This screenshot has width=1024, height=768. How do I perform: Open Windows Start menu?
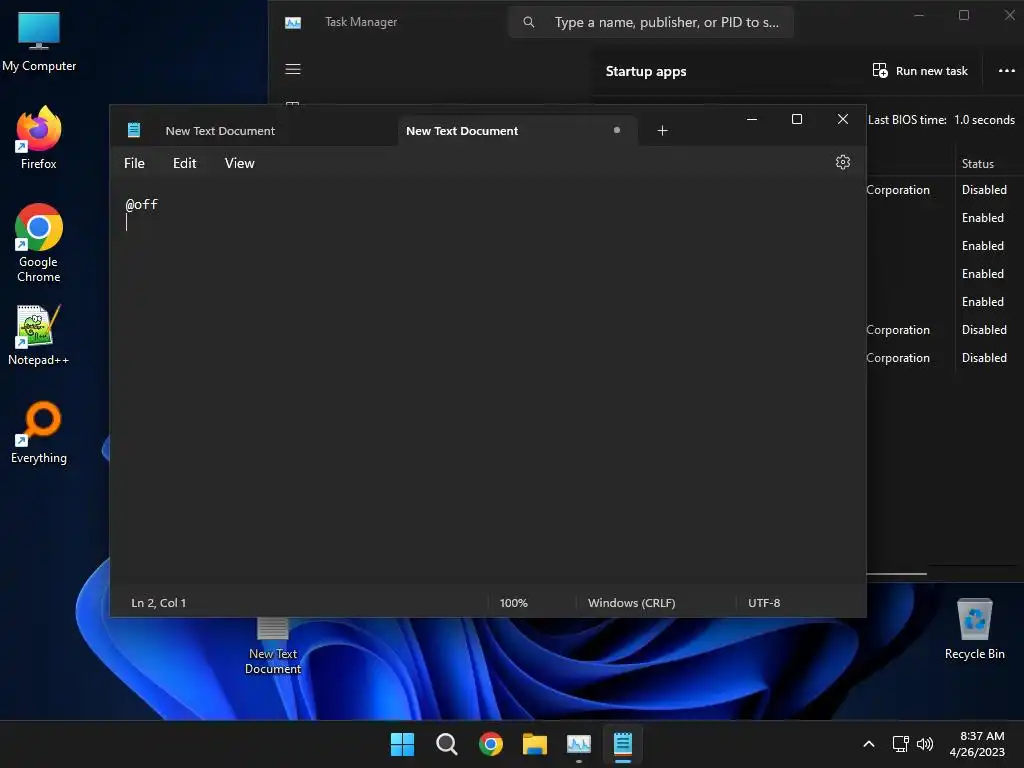[402, 744]
